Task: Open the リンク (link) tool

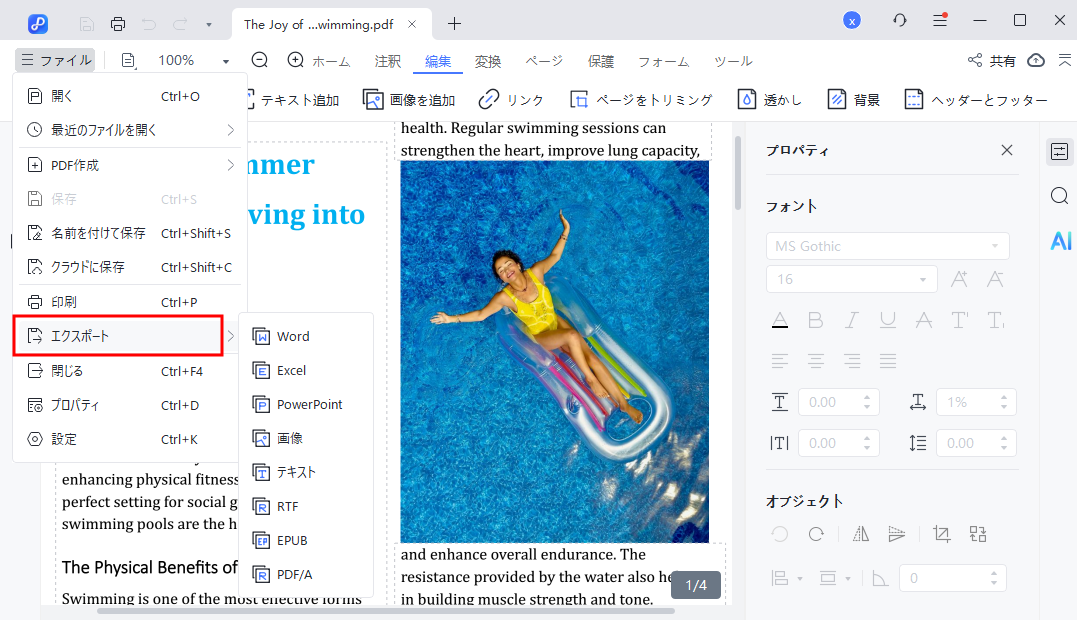Action: [511, 99]
